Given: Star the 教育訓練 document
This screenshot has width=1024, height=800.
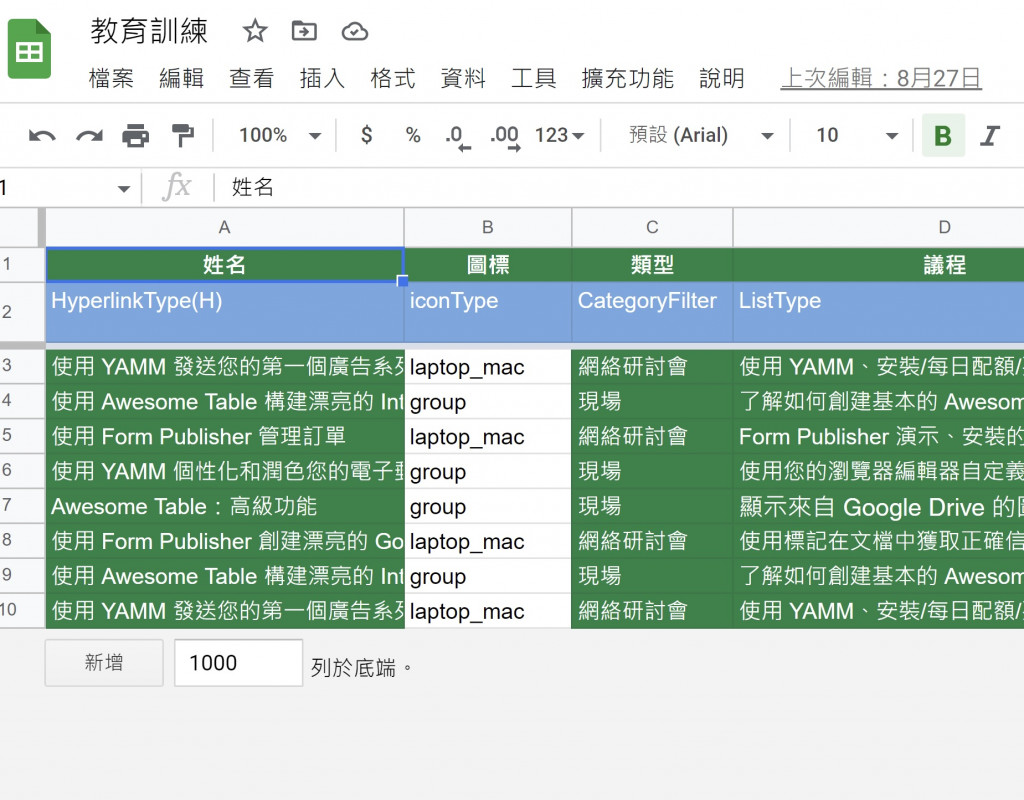Looking at the screenshot, I should tap(255, 31).
